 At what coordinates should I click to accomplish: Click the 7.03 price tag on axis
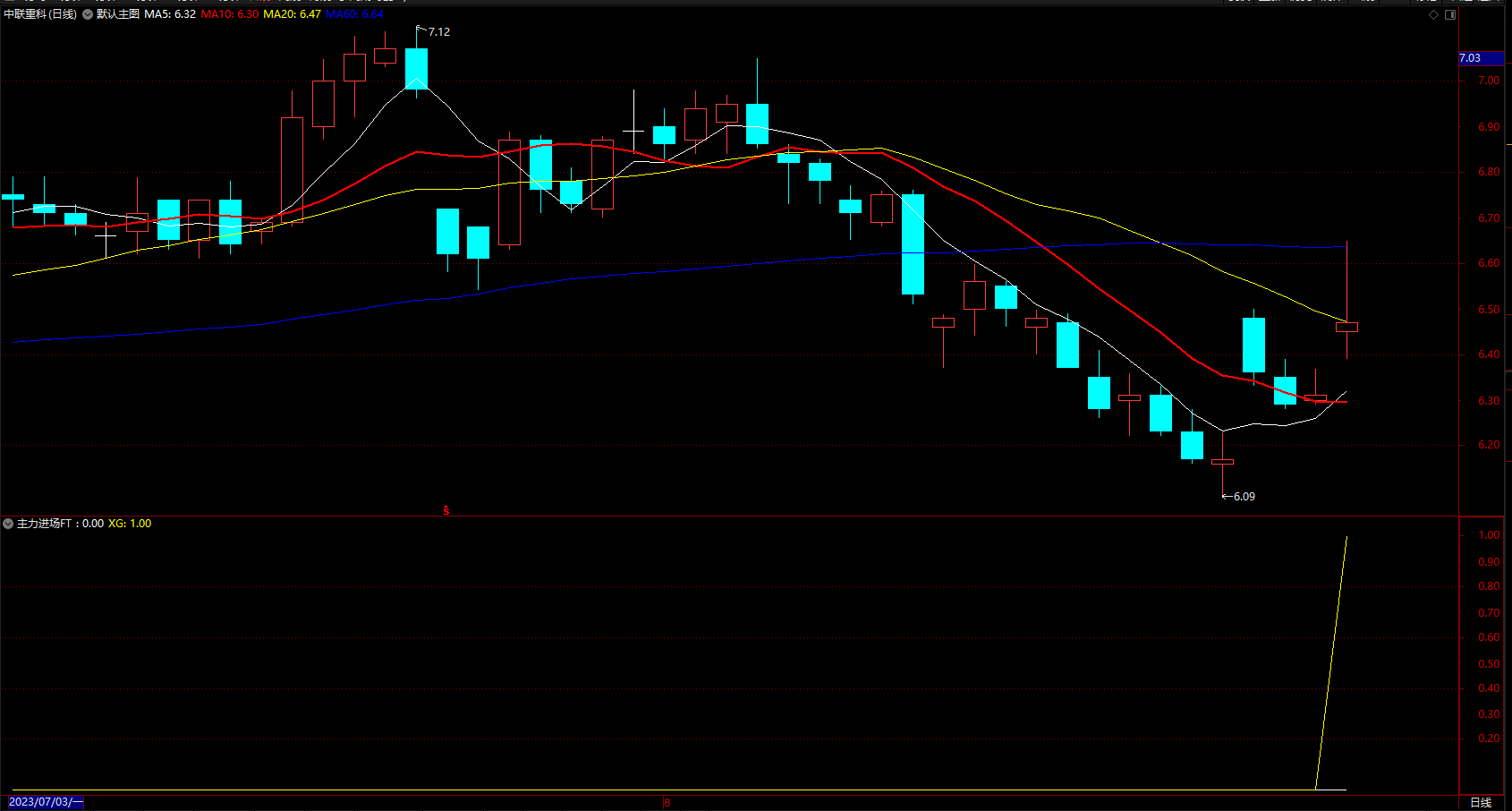click(x=1481, y=58)
